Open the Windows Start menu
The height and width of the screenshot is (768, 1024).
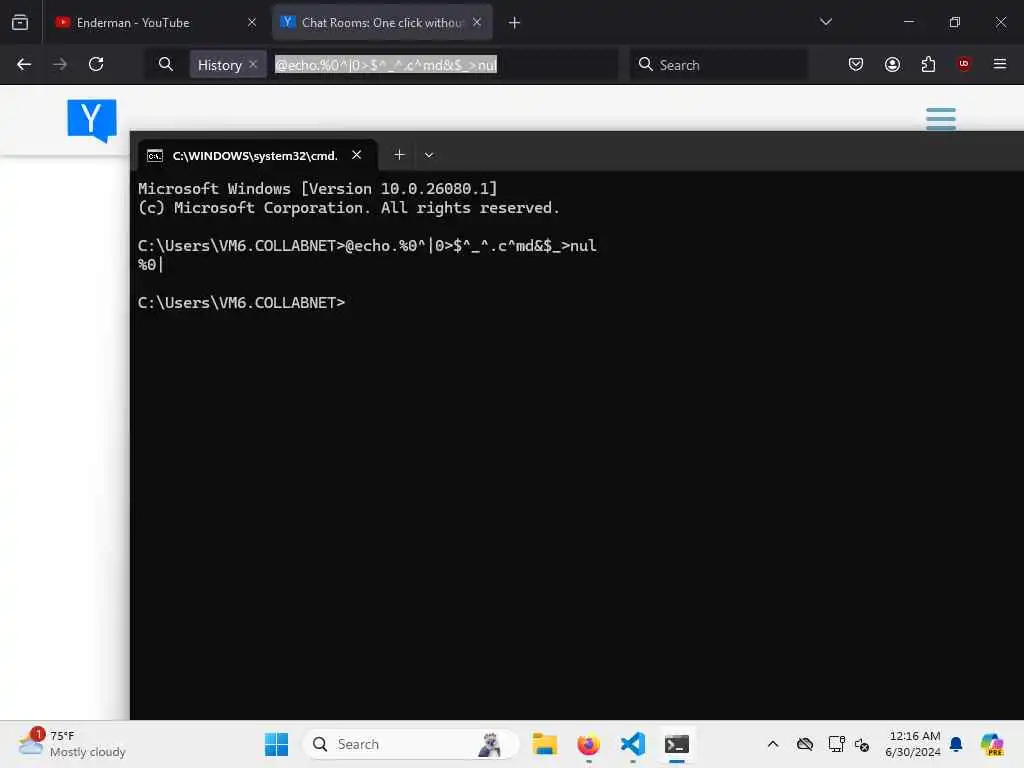[x=276, y=744]
